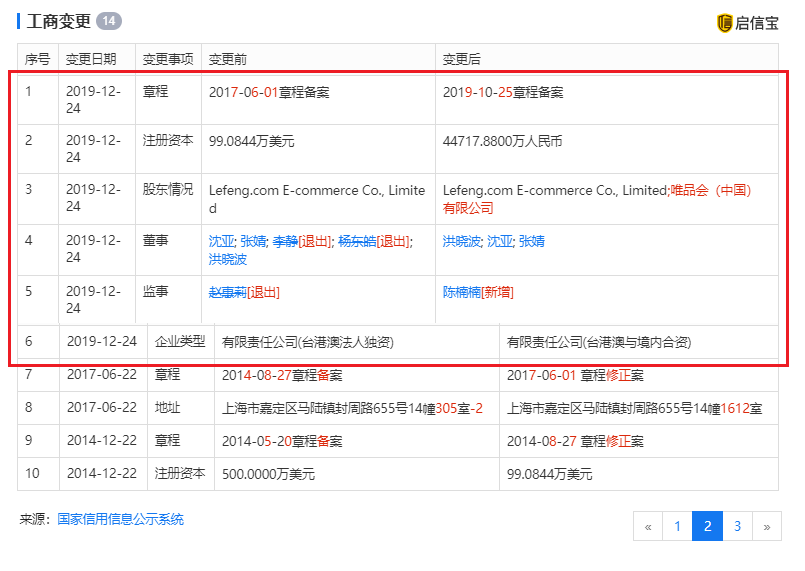Click the 变更事项 column header
The width and height of the screenshot is (805, 571).
coord(168,59)
